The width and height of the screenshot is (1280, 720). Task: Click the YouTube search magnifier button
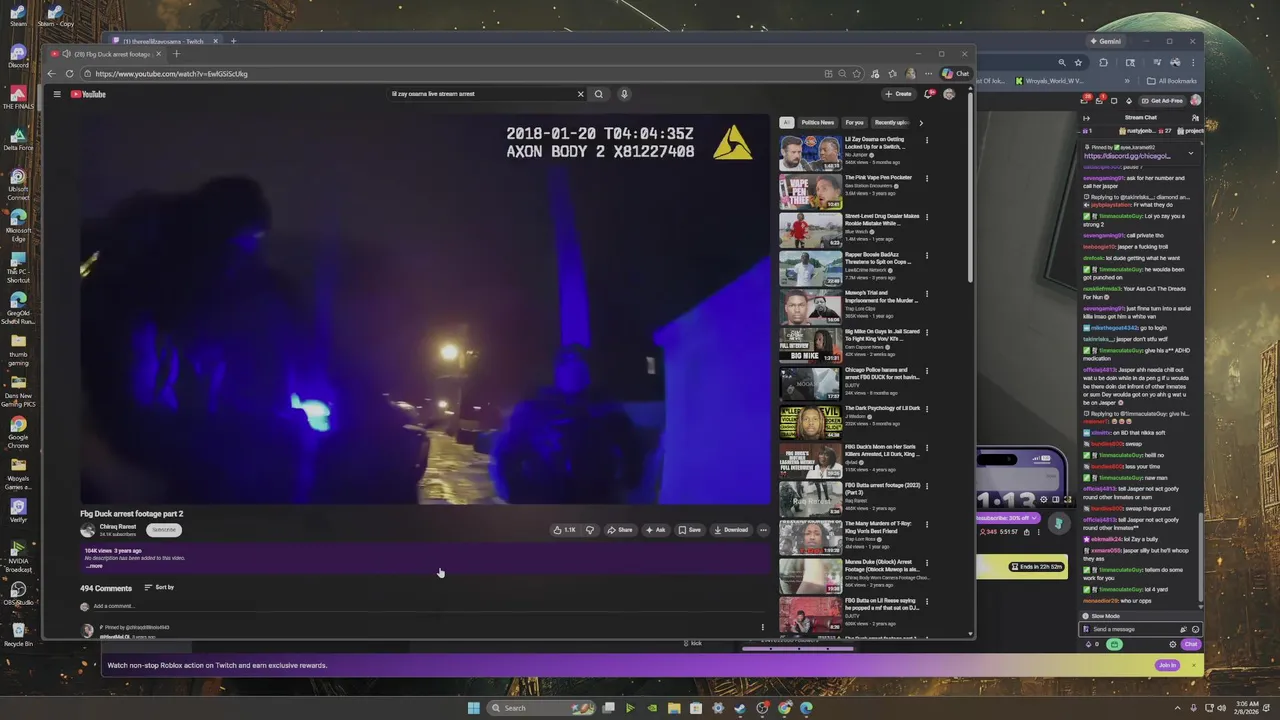(x=599, y=94)
